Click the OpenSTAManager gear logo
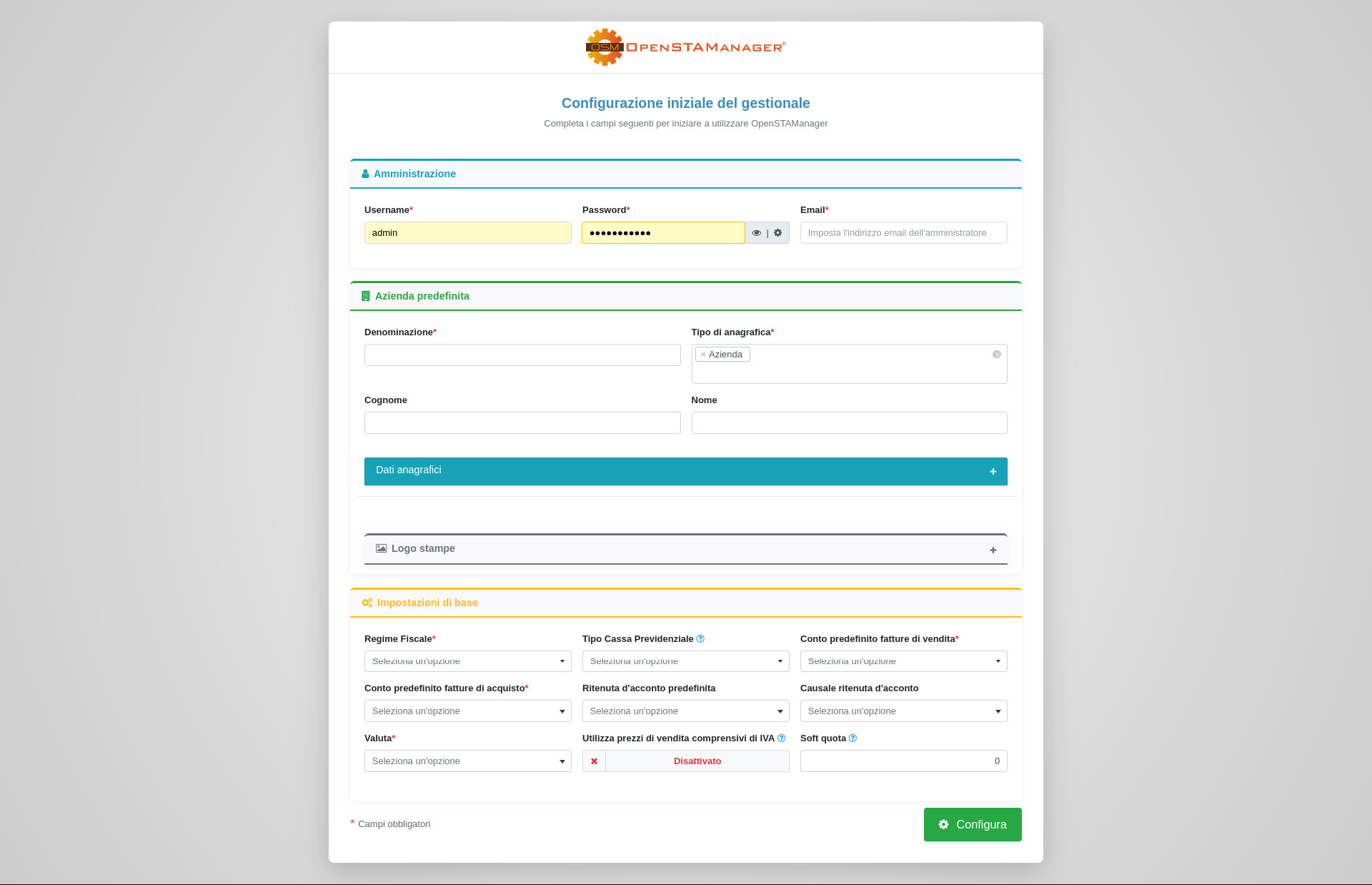Screen dimensions: 1372x885 point(605,47)
